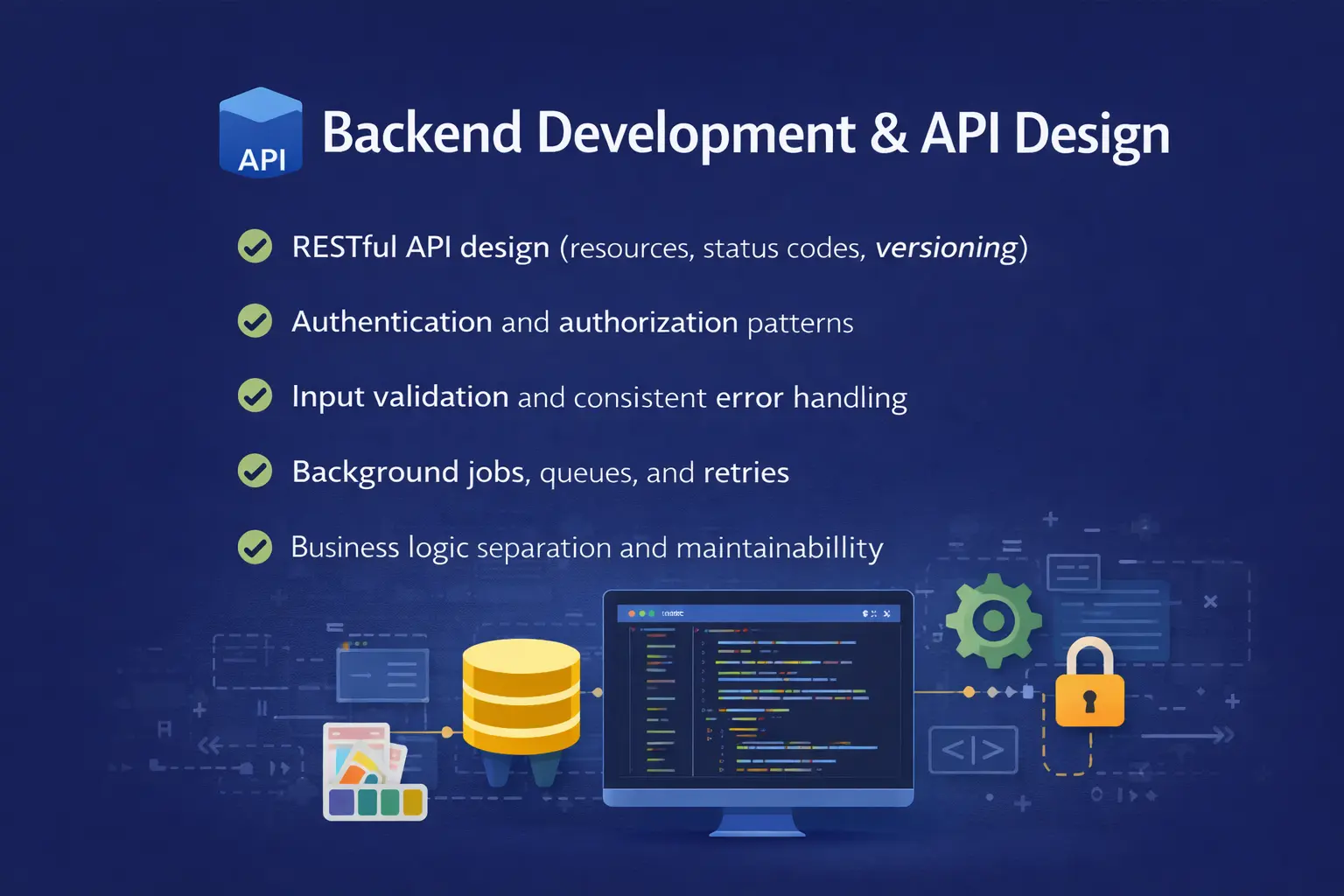Select the </> code tag icon
The width and height of the screenshot is (1344, 896).
coord(973,750)
